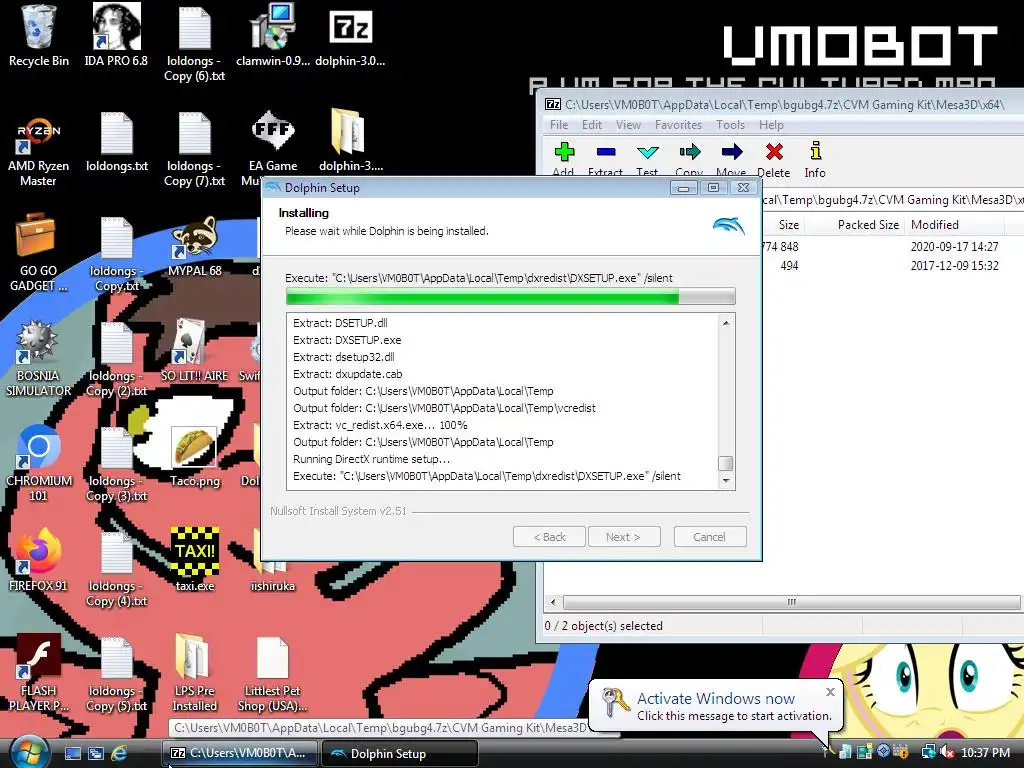This screenshot has height=768, width=1024.
Task: Select the loldongs.txt file icon
Action: coord(116,142)
